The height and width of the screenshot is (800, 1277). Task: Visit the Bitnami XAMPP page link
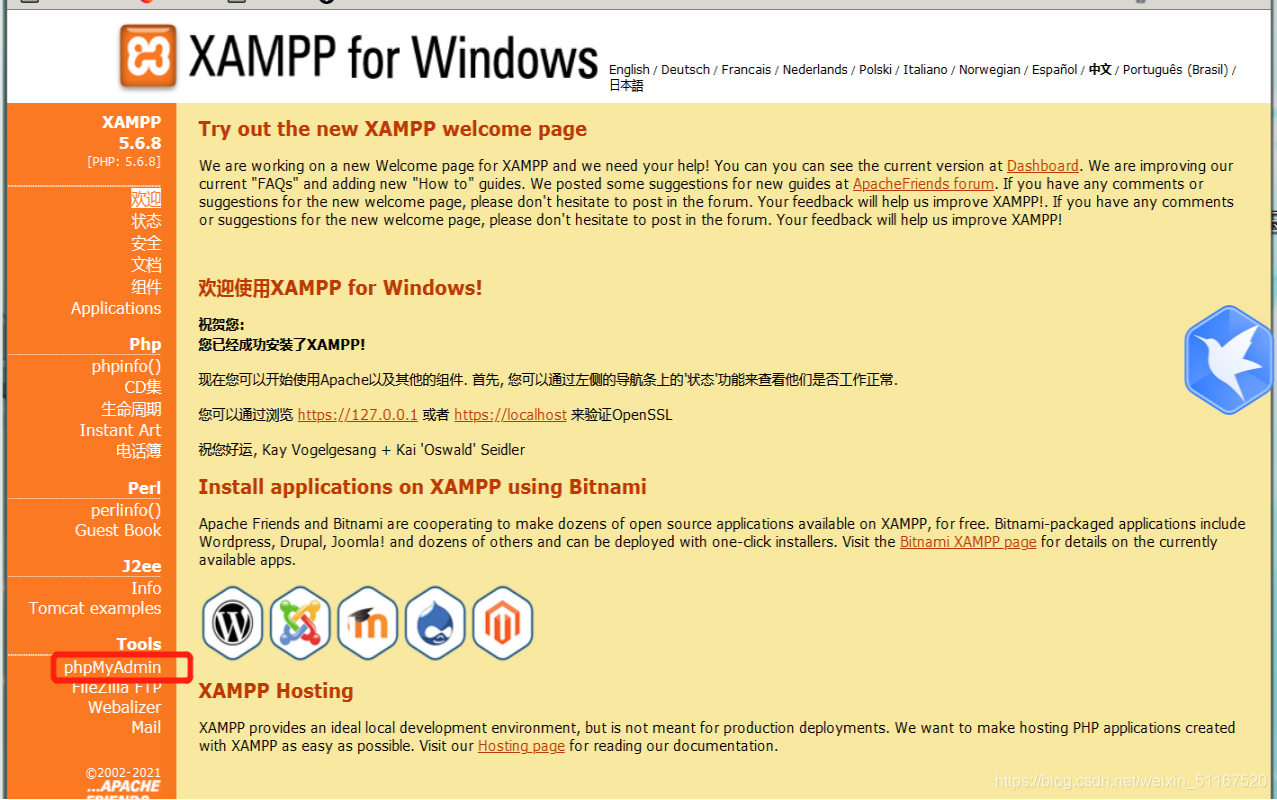(x=968, y=542)
